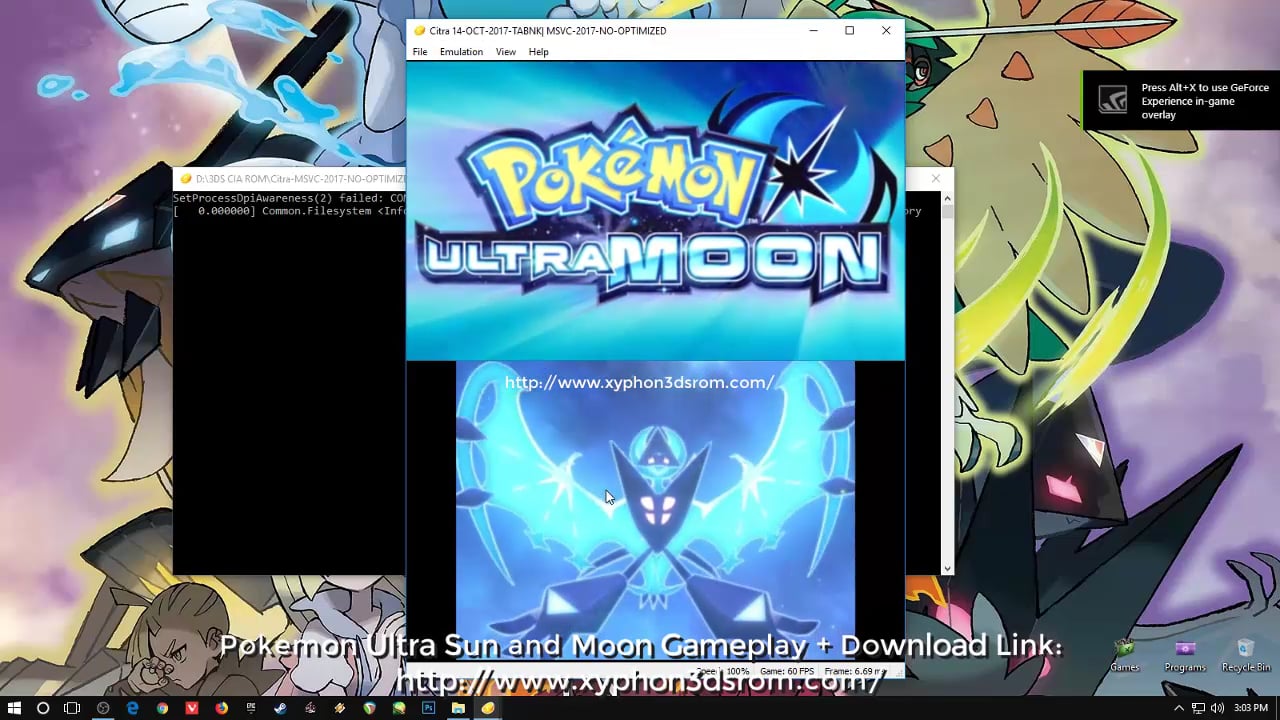Click the 'Game: 60 FPS' status text
The width and height of the screenshot is (1280, 720).
[787, 672]
